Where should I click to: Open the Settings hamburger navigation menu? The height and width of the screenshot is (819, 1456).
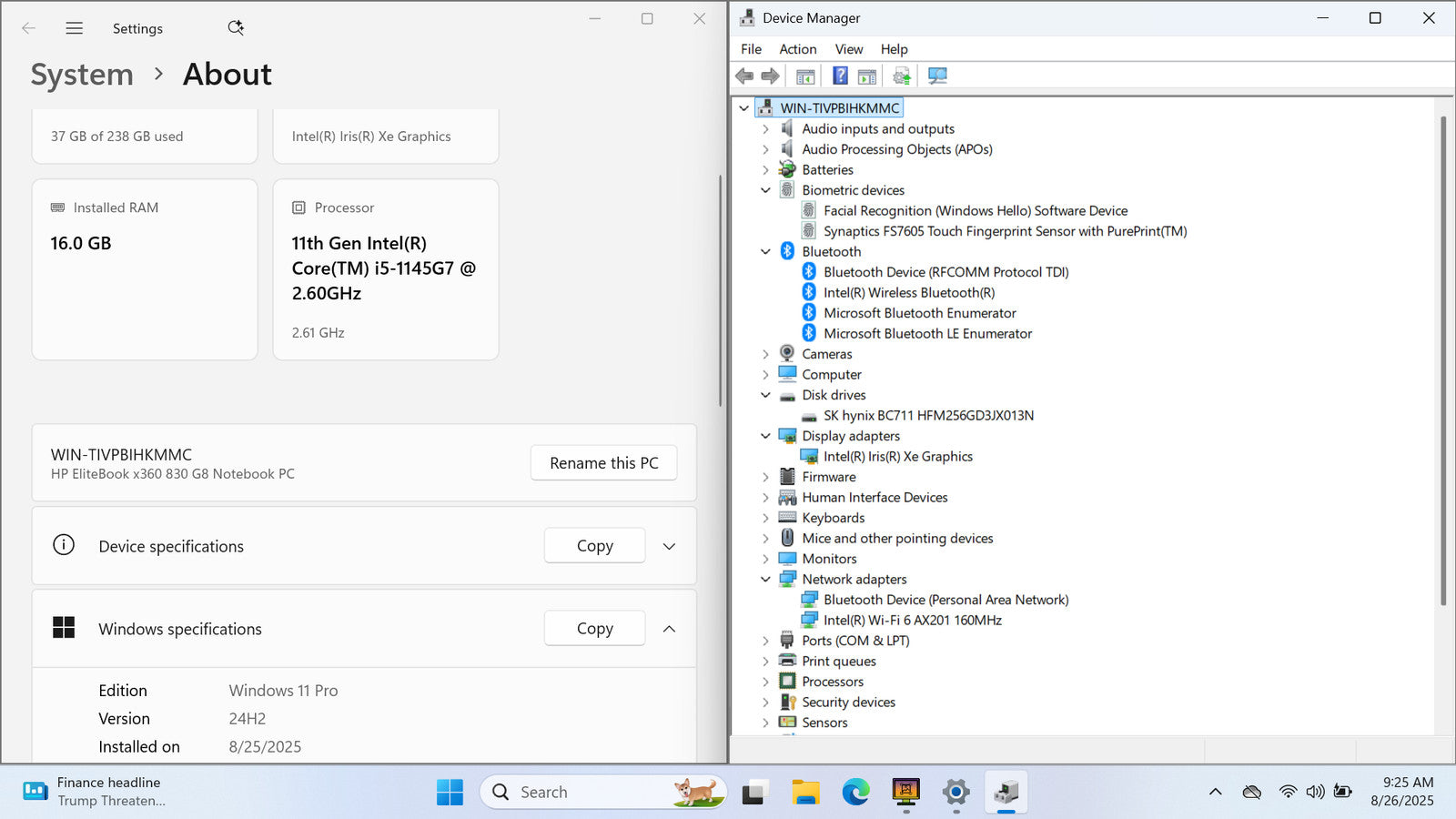(x=75, y=28)
